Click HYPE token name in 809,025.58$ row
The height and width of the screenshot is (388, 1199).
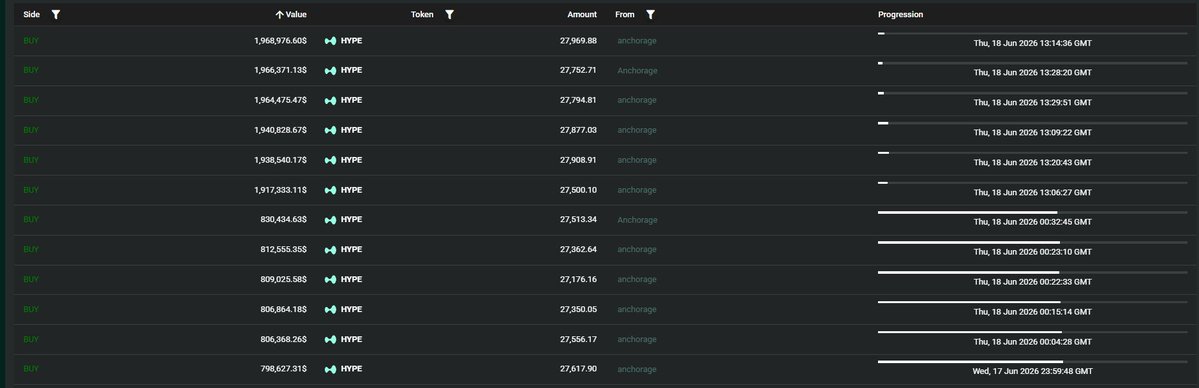351,279
